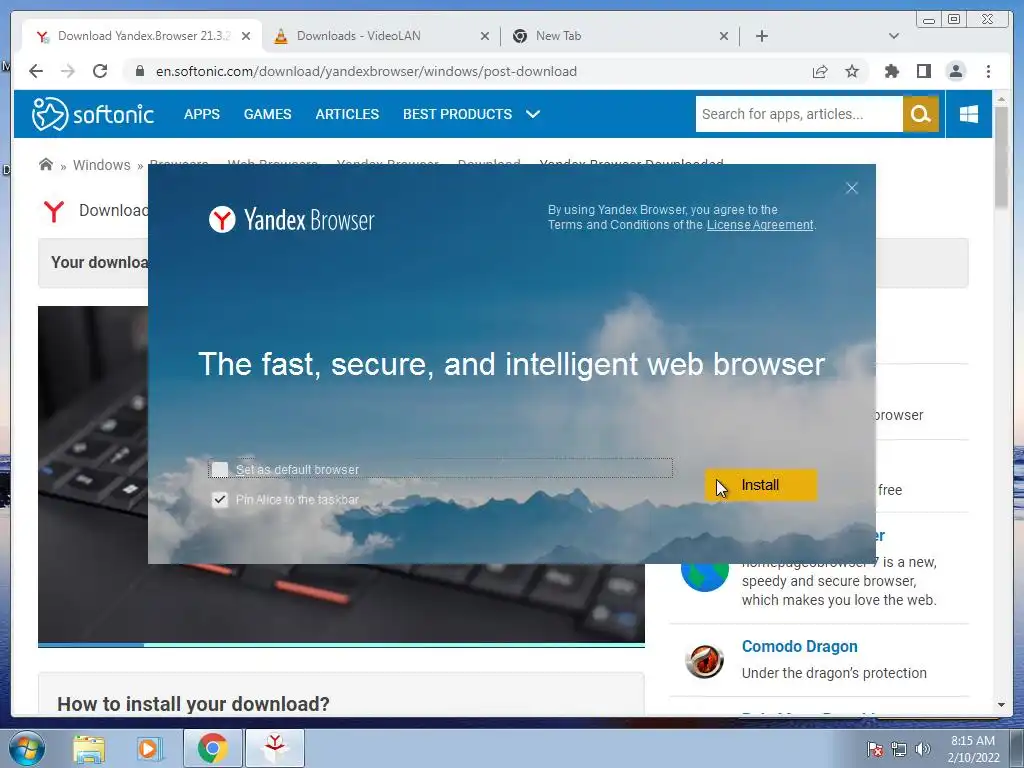This screenshot has height=768, width=1024.
Task: Open the Chrome profile avatar
Action: [955, 71]
